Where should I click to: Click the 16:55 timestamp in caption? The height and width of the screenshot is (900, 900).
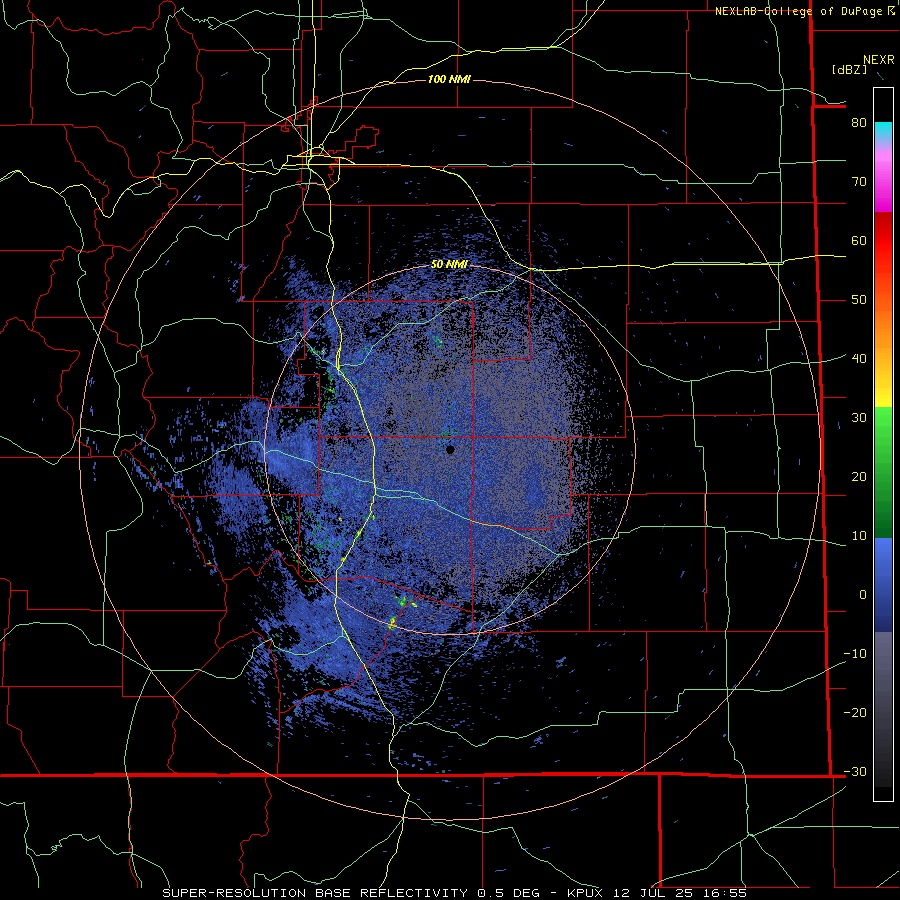coord(726,893)
